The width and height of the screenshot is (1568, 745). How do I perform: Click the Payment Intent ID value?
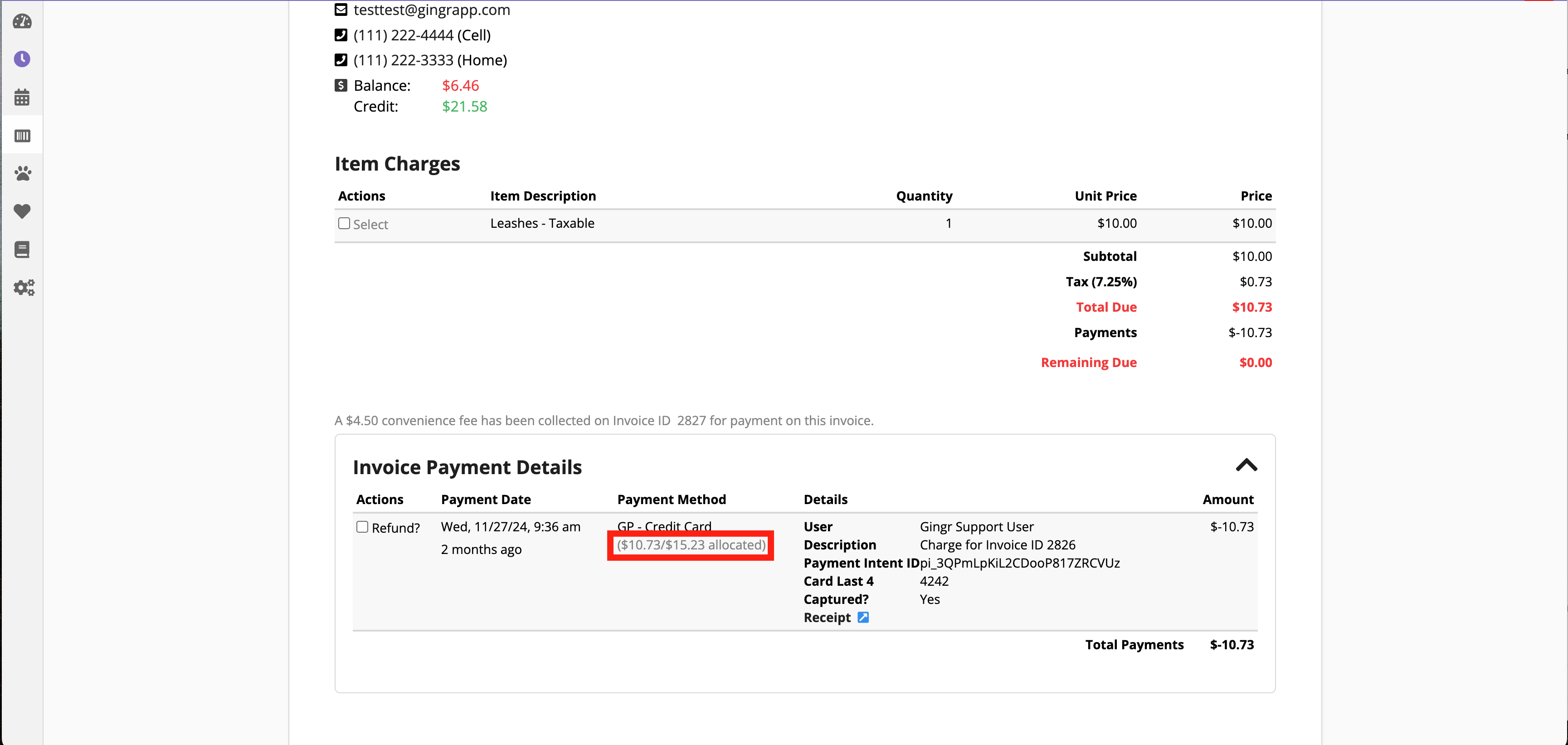coord(1020,563)
